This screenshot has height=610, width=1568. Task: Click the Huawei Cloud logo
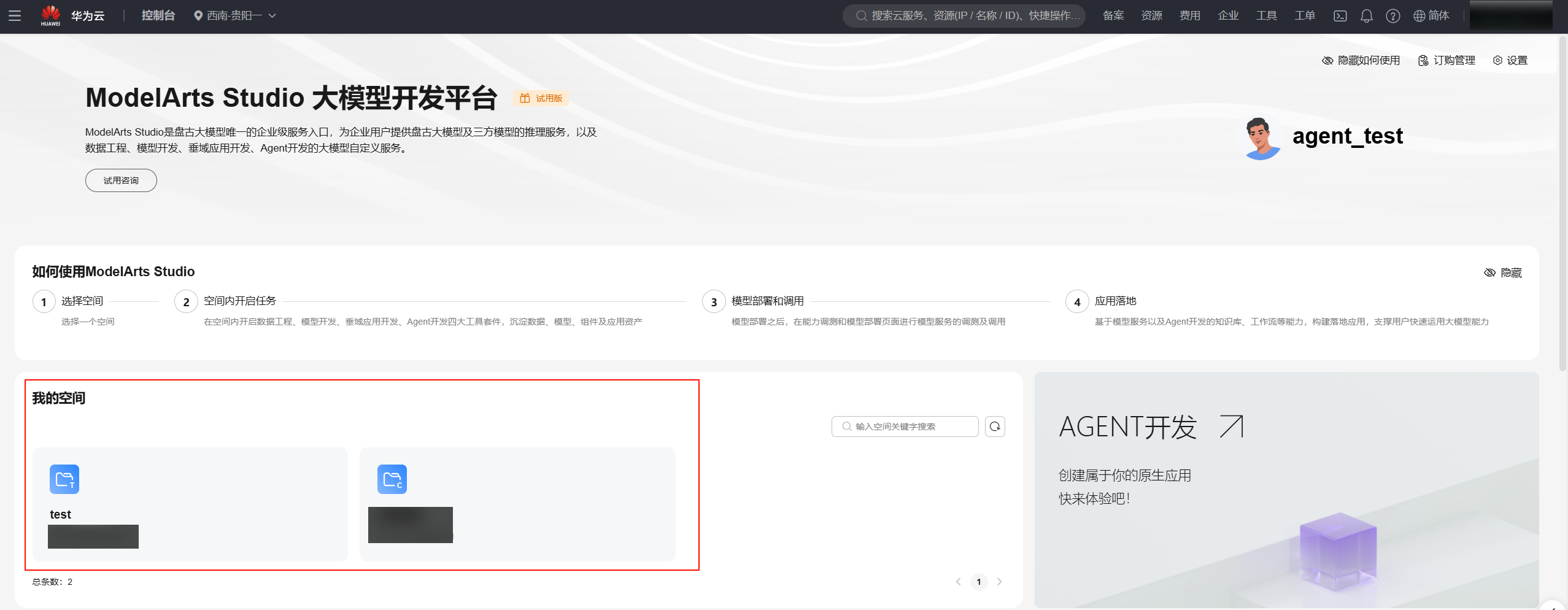(72, 16)
